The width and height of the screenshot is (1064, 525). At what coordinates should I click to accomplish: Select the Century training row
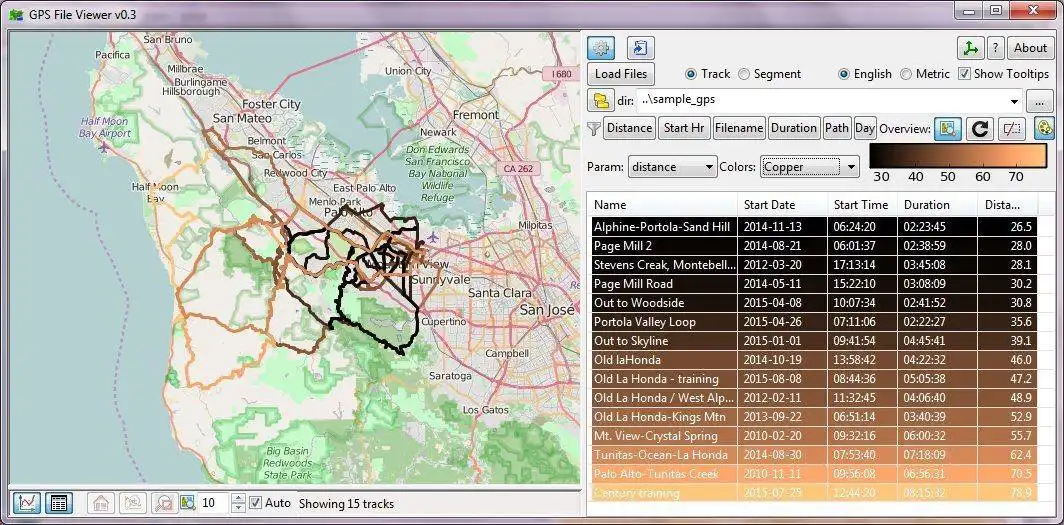point(812,492)
